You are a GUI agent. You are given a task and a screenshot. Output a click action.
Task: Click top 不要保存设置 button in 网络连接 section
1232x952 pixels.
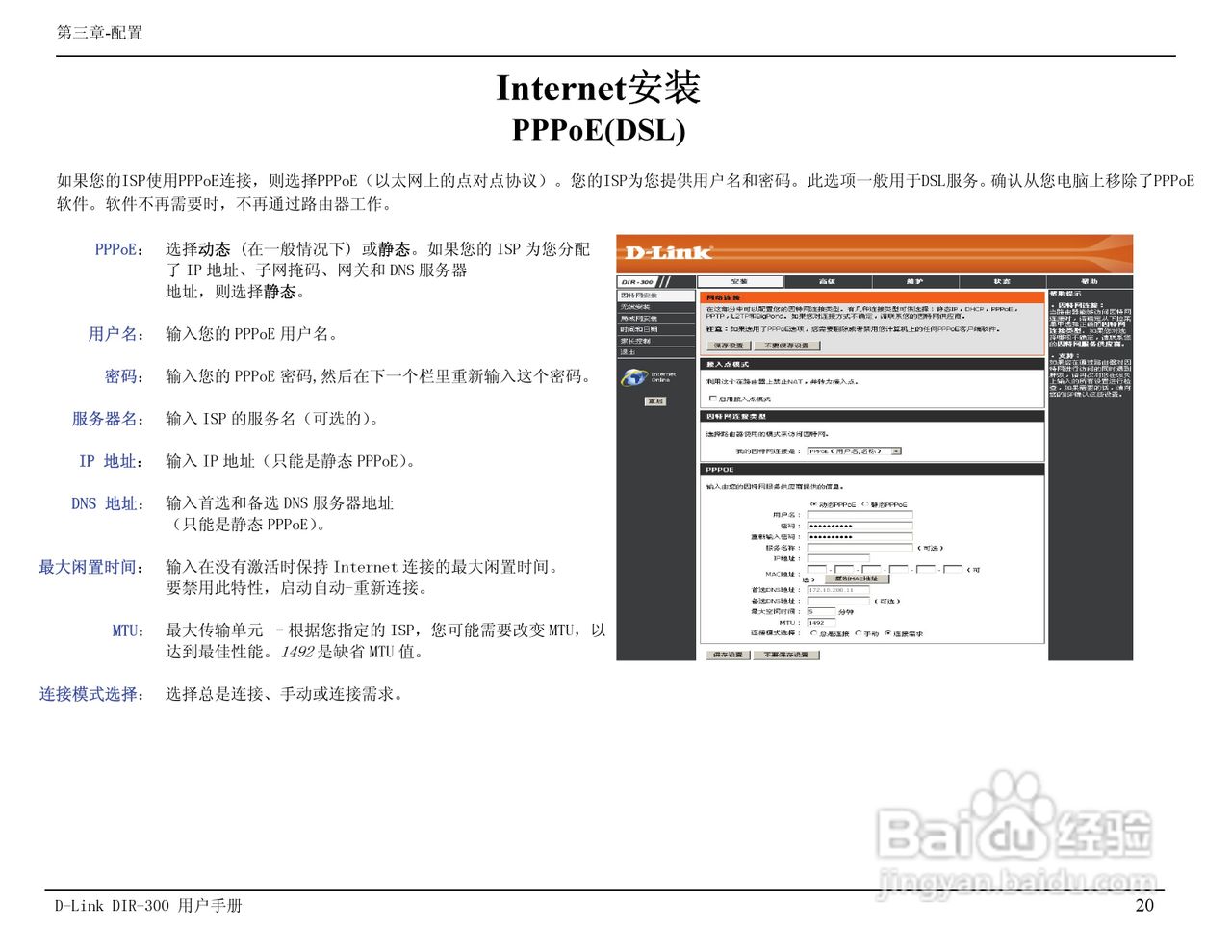point(786,346)
